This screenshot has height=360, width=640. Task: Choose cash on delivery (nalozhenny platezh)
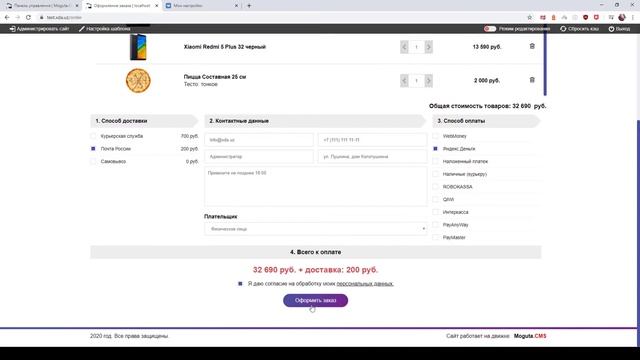point(436,161)
